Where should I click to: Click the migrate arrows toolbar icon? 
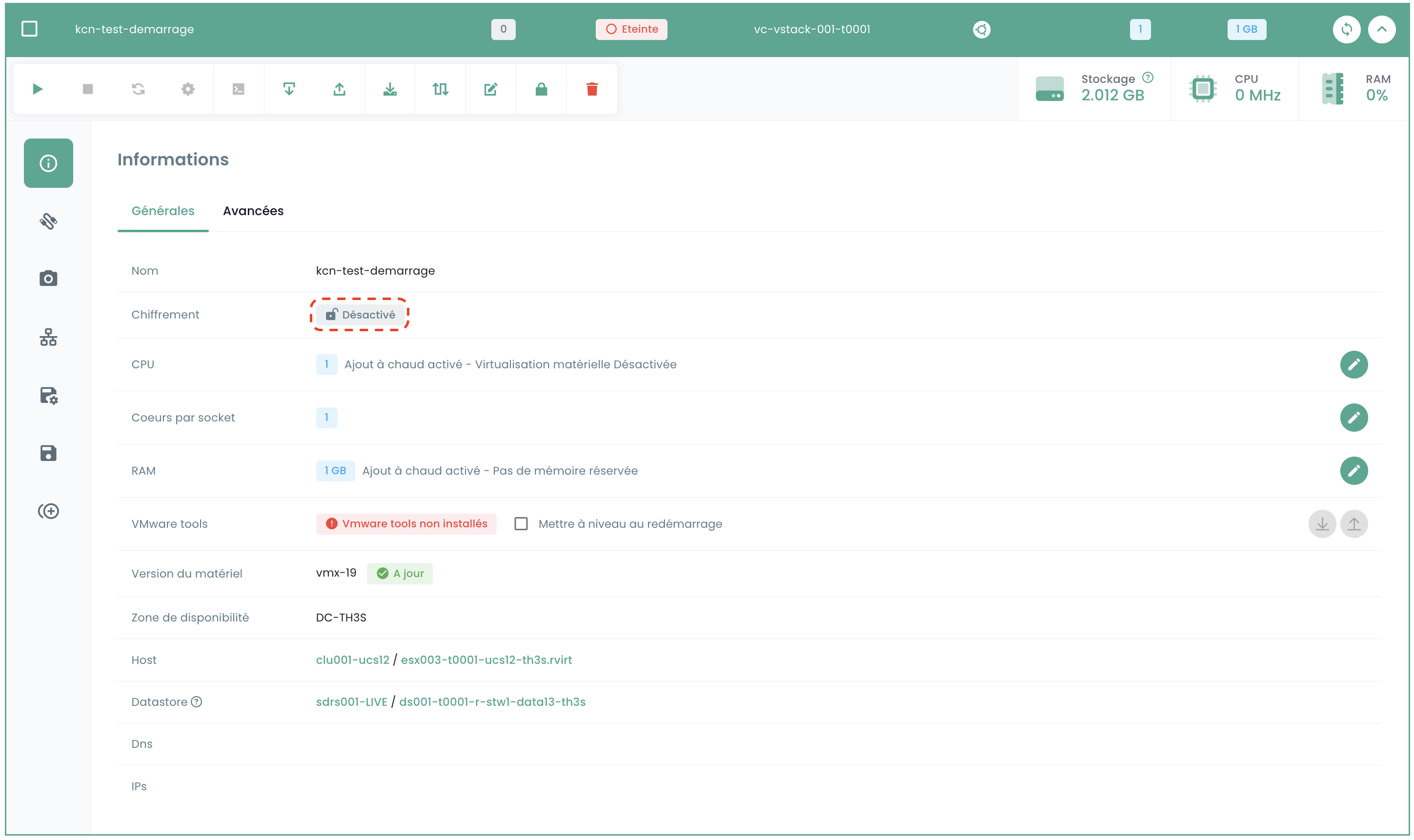(x=440, y=89)
